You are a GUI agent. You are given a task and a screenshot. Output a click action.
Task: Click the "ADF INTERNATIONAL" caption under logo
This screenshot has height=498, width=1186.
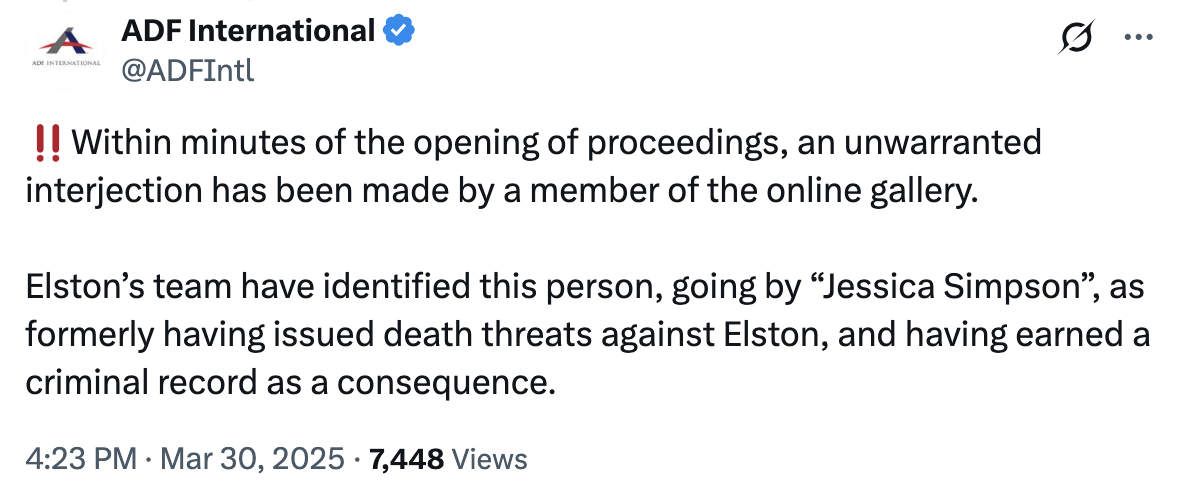coord(66,64)
